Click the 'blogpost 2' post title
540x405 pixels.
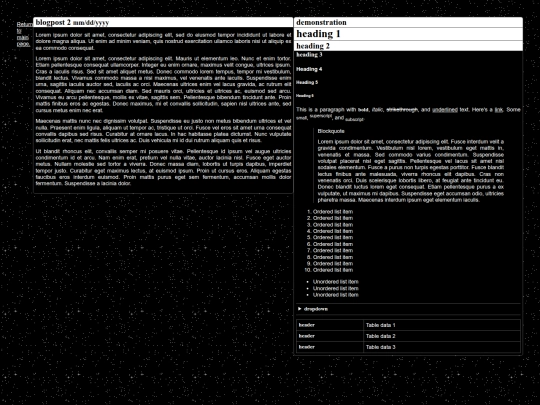(53, 22)
